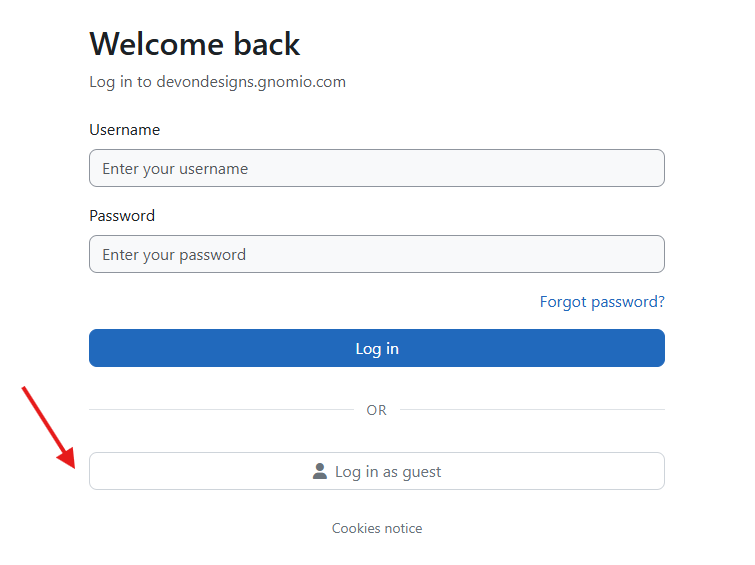Click the guest person icon
Image resolution: width=755 pixels, height=565 pixels.
click(x=320, y=471)
